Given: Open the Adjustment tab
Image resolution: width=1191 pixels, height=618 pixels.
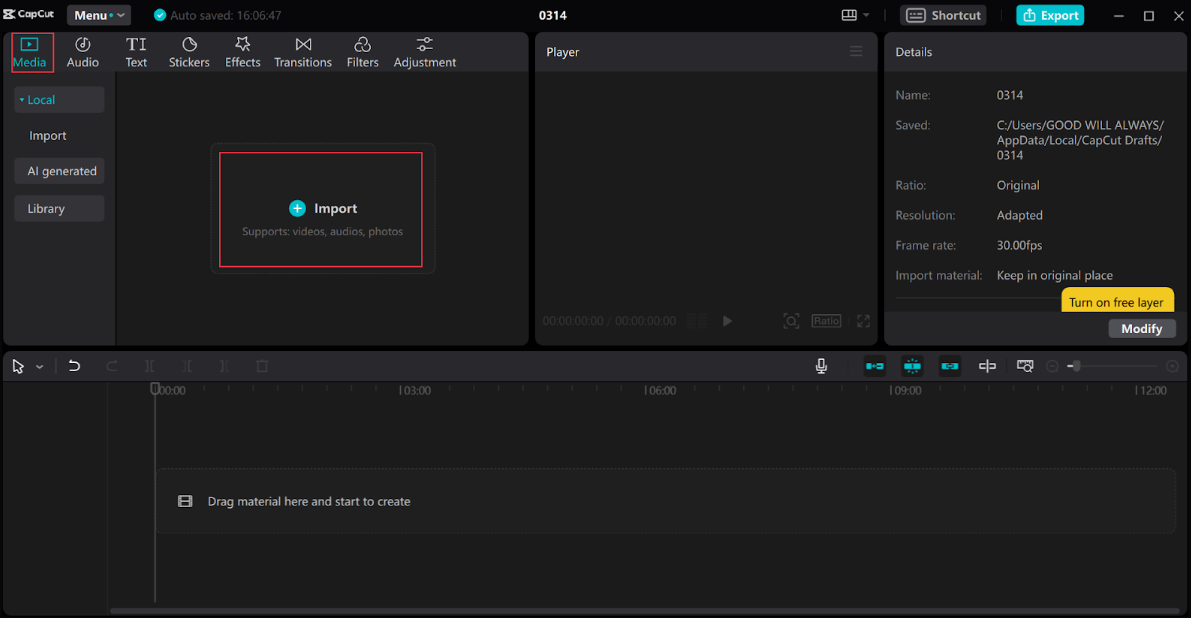Looking at the screenshot, I should tap(425, 52).
